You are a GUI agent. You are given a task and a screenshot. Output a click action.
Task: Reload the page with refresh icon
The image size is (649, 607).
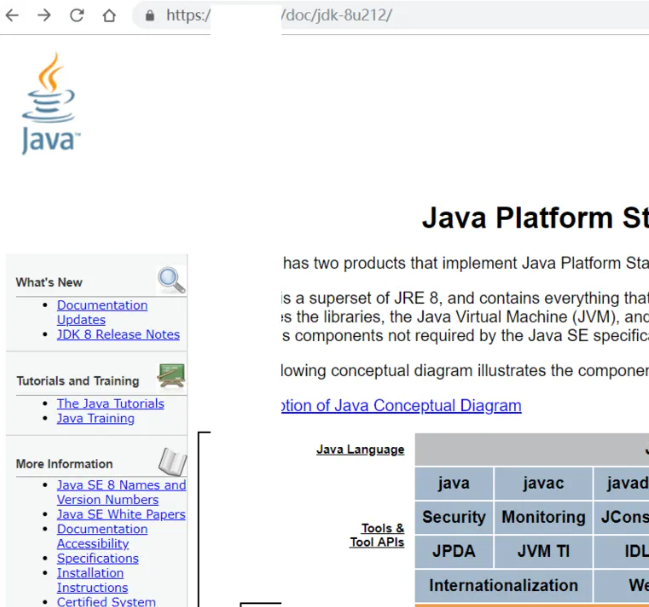77,15
